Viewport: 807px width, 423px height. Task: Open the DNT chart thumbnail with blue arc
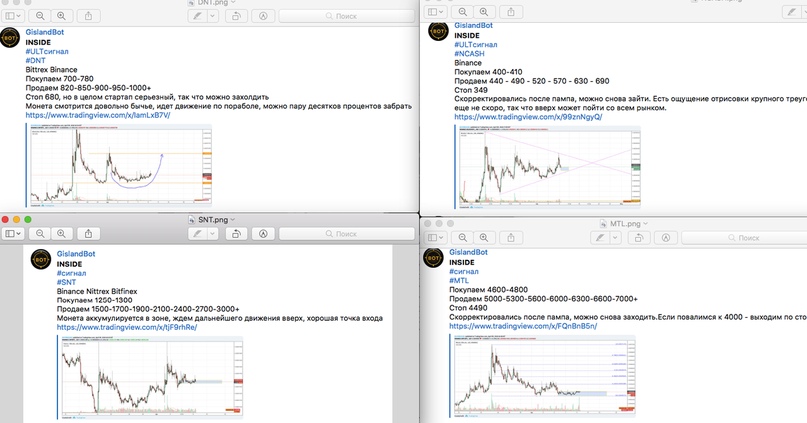click(119, 165)
